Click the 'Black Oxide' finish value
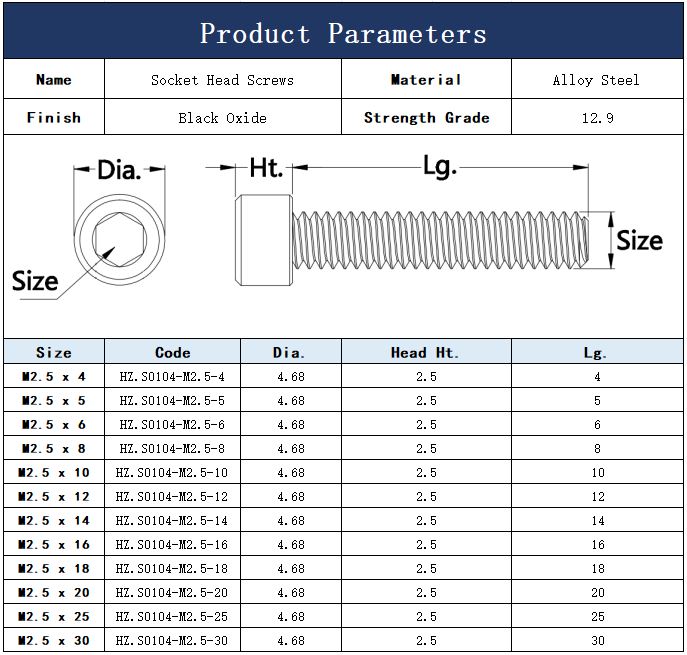Image resolution: width=687 pixels, height=655 pixels. point(222,118)
